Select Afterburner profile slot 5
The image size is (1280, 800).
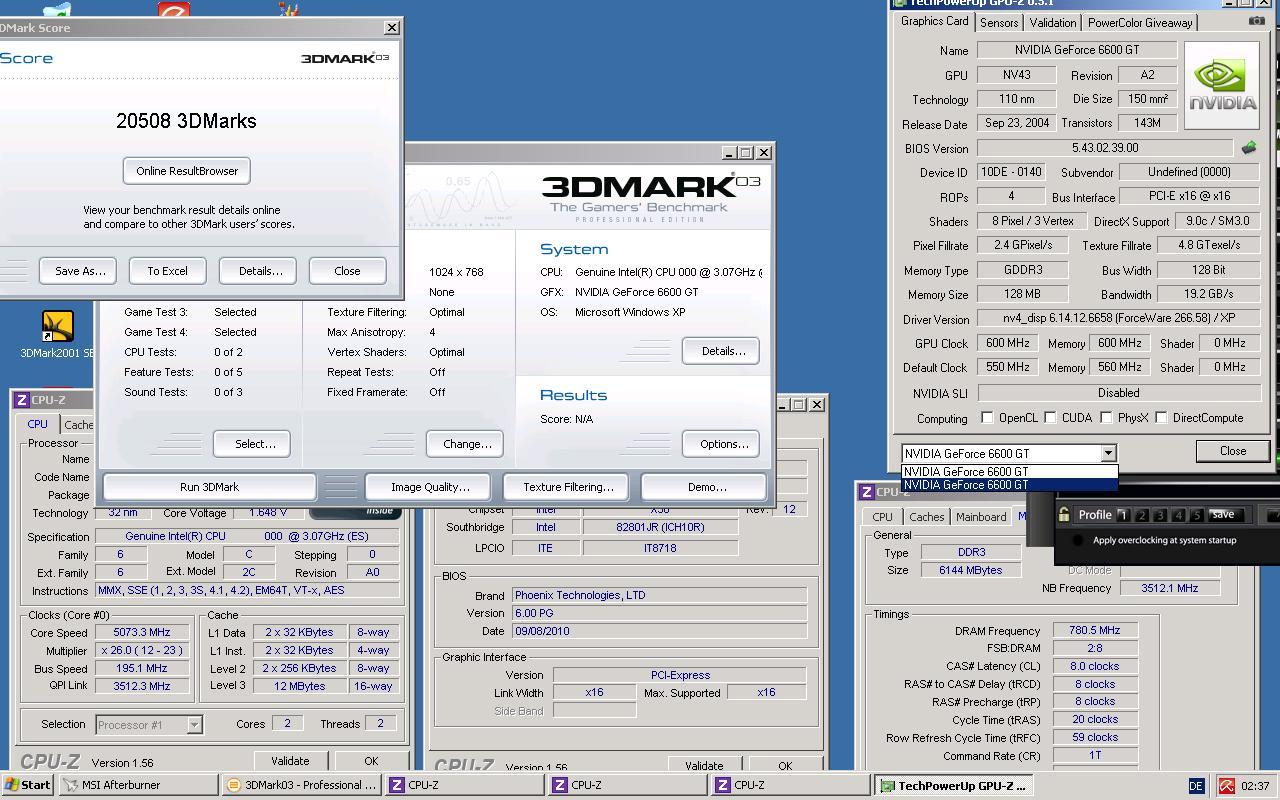(x=1196, y=515)
